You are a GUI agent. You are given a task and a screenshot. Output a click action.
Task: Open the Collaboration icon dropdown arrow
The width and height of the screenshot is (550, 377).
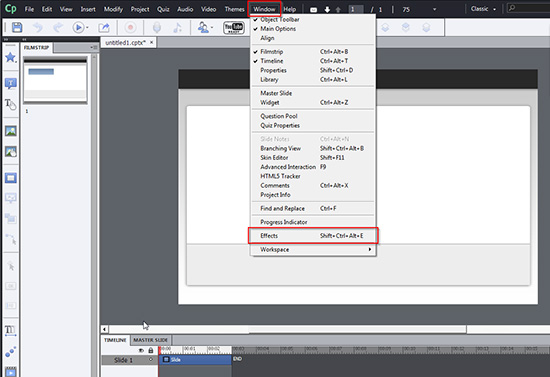click(212, 27)
